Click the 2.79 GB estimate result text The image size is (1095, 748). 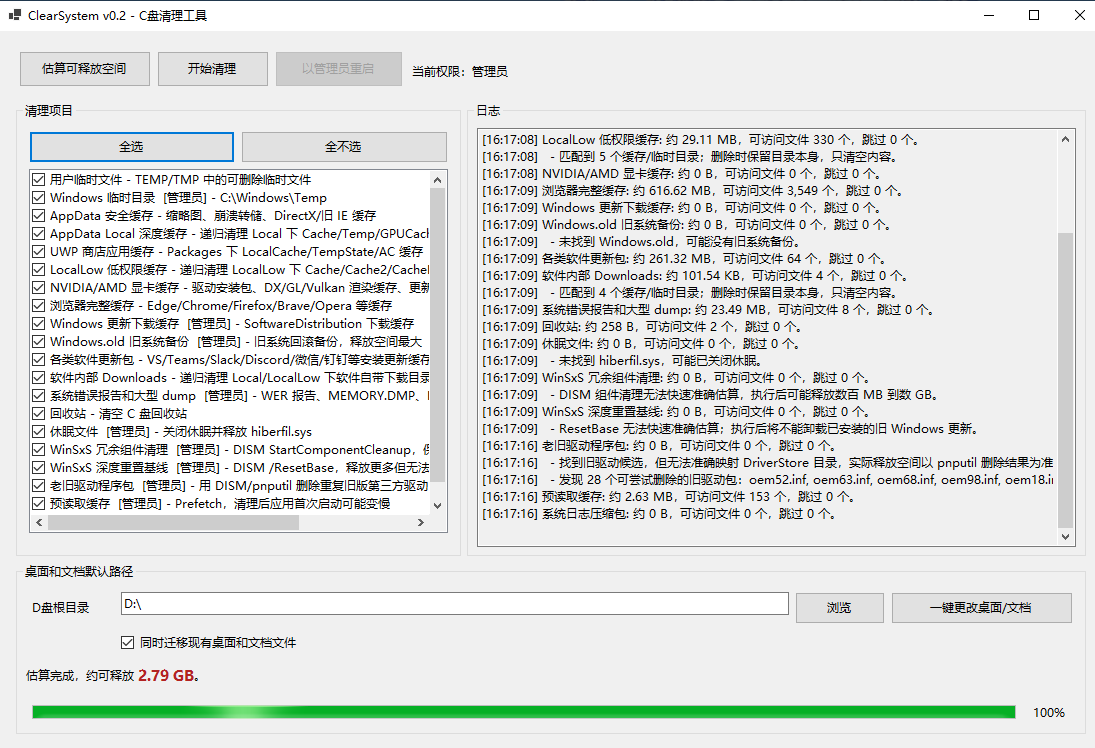(167, 675)
